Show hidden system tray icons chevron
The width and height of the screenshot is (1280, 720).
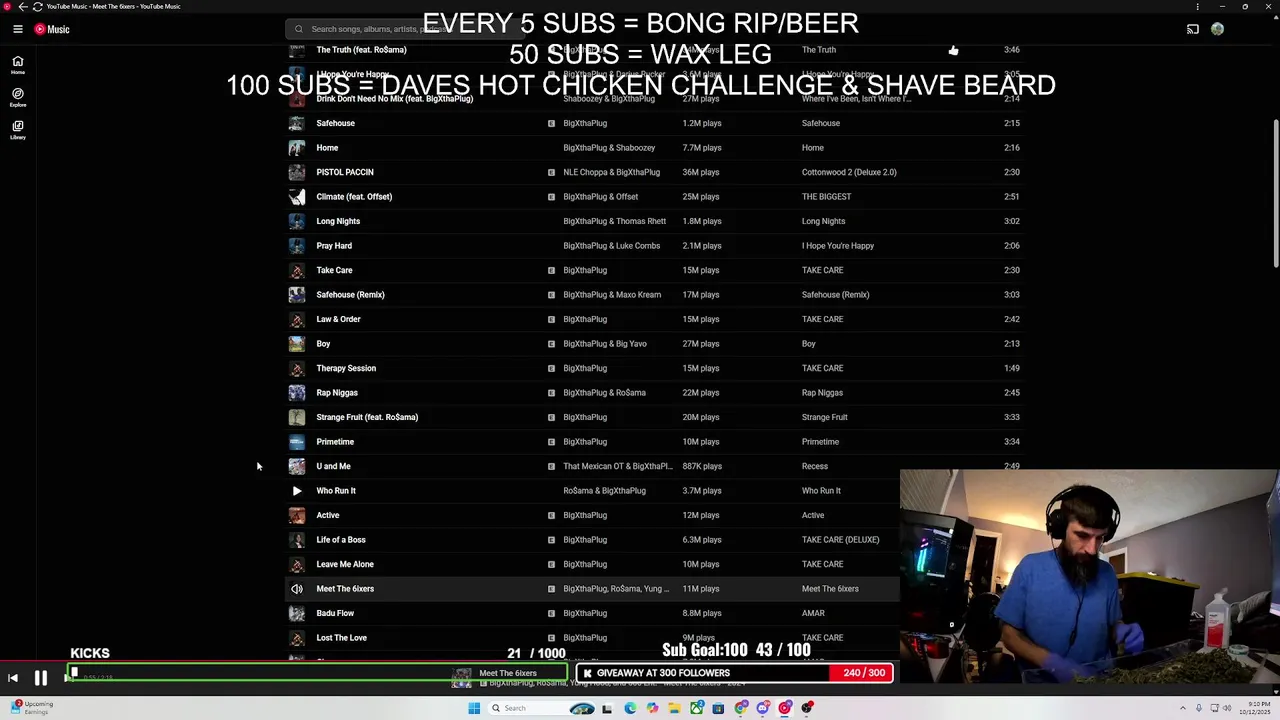(1183, 708)
